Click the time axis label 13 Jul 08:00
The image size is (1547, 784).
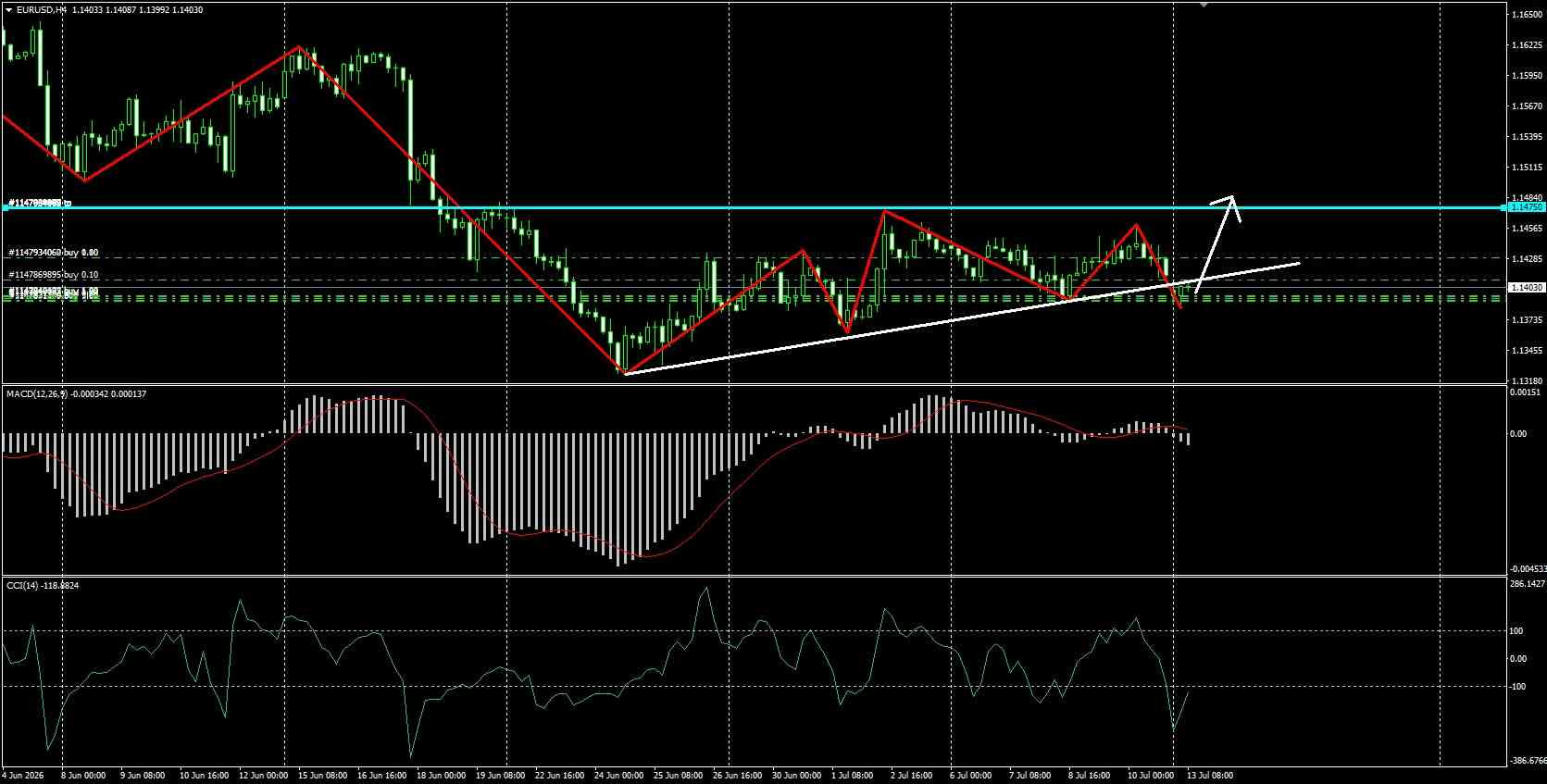tap(1210, 776)
